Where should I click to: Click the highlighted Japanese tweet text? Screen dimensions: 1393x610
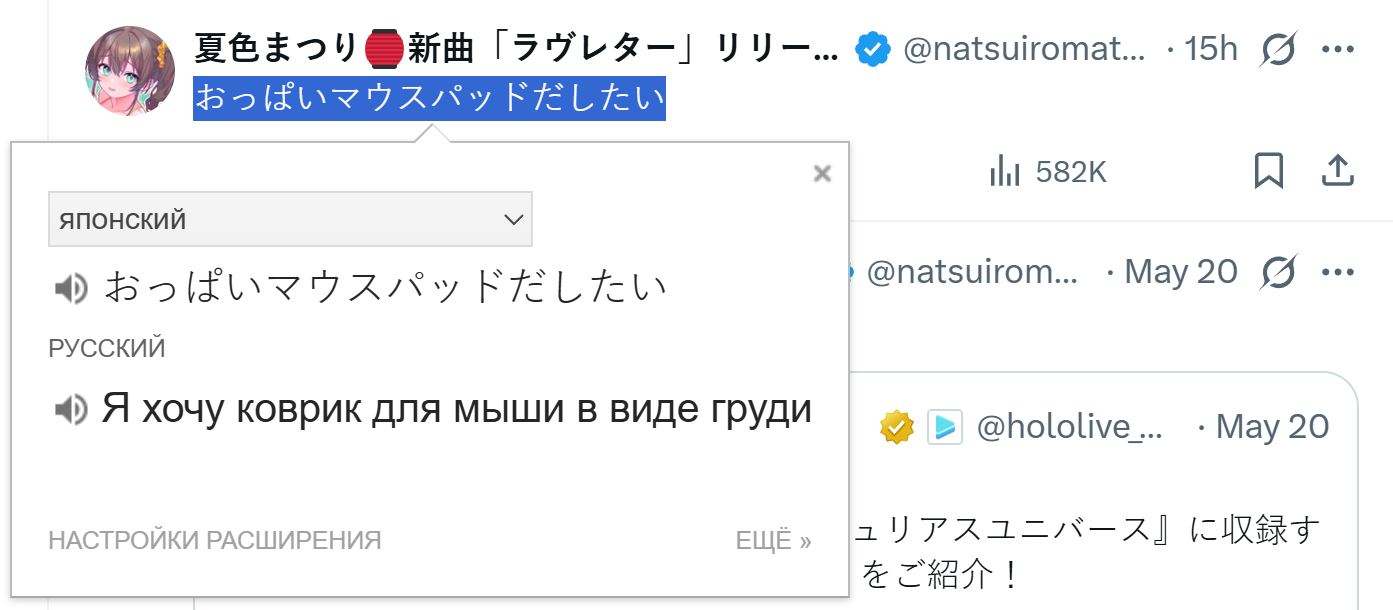tap(430, 98)
